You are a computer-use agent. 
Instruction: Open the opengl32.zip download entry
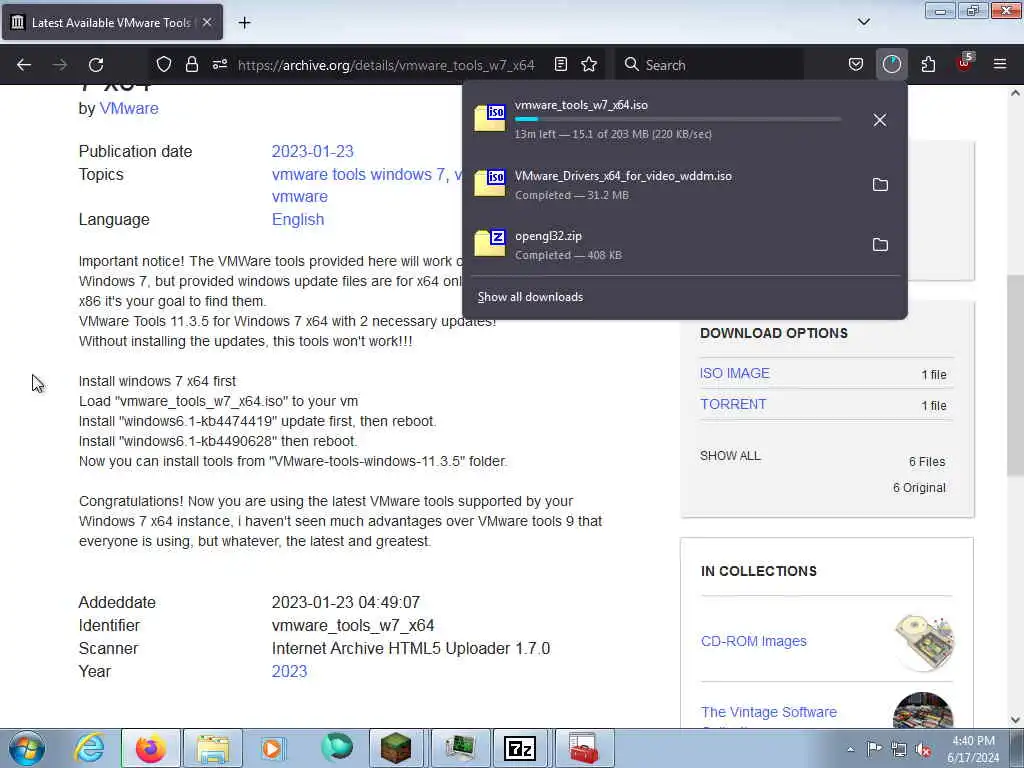pyautogui.click(x=665, y=245)
